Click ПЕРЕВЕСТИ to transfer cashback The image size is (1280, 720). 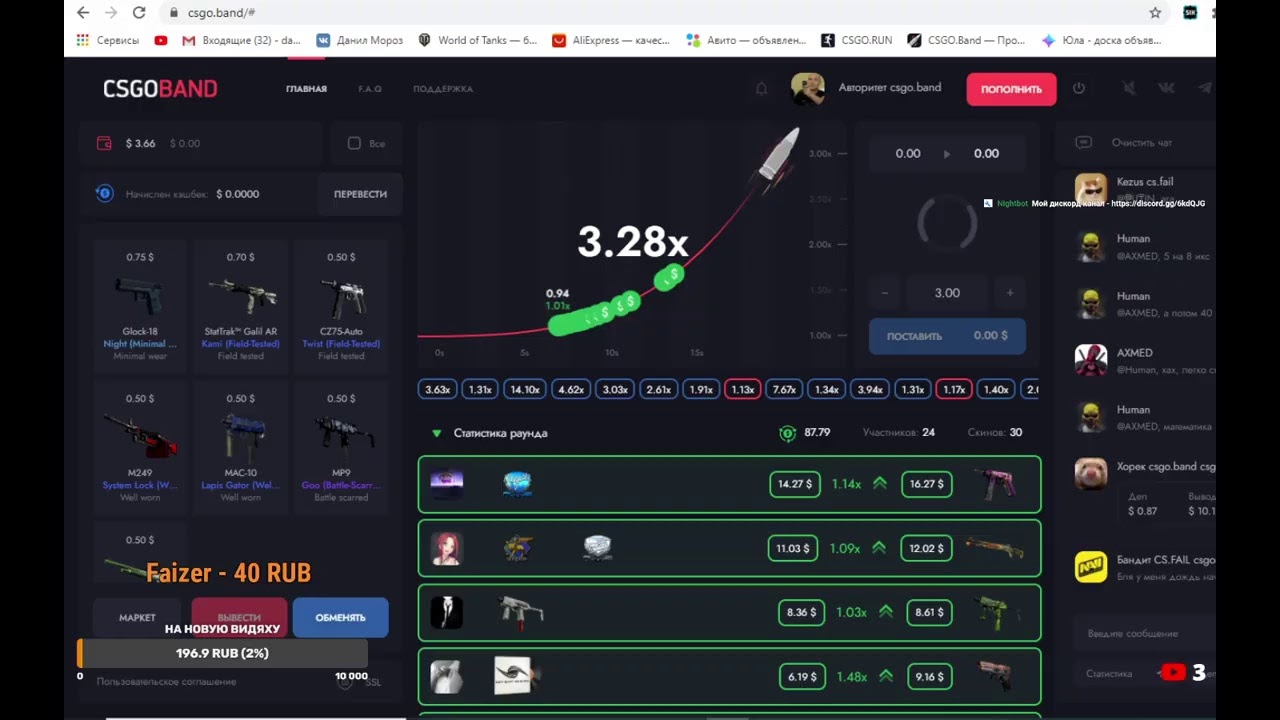click(x=360, y=194)
